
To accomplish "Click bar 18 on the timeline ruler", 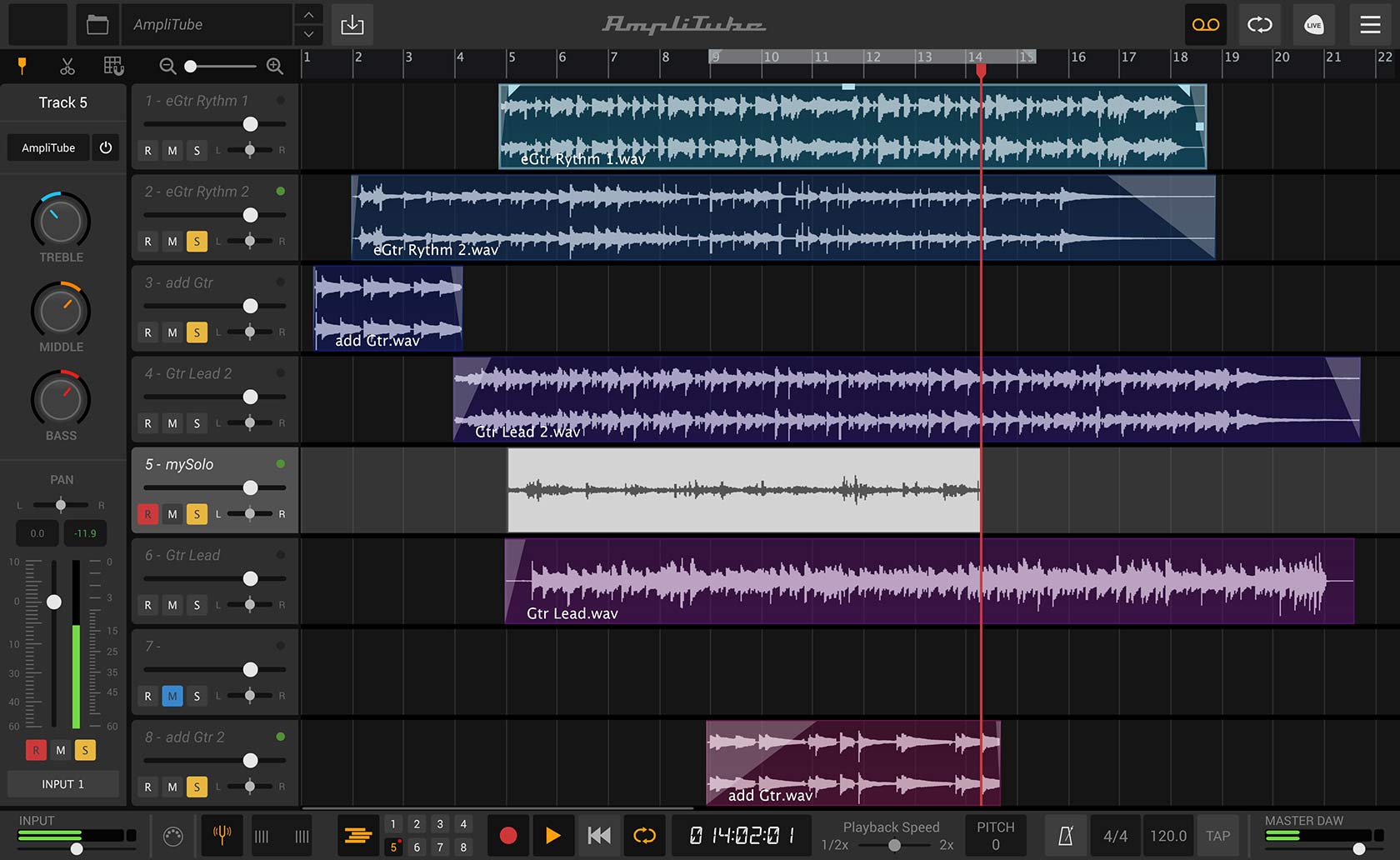I will click(x=1180, y=57).
